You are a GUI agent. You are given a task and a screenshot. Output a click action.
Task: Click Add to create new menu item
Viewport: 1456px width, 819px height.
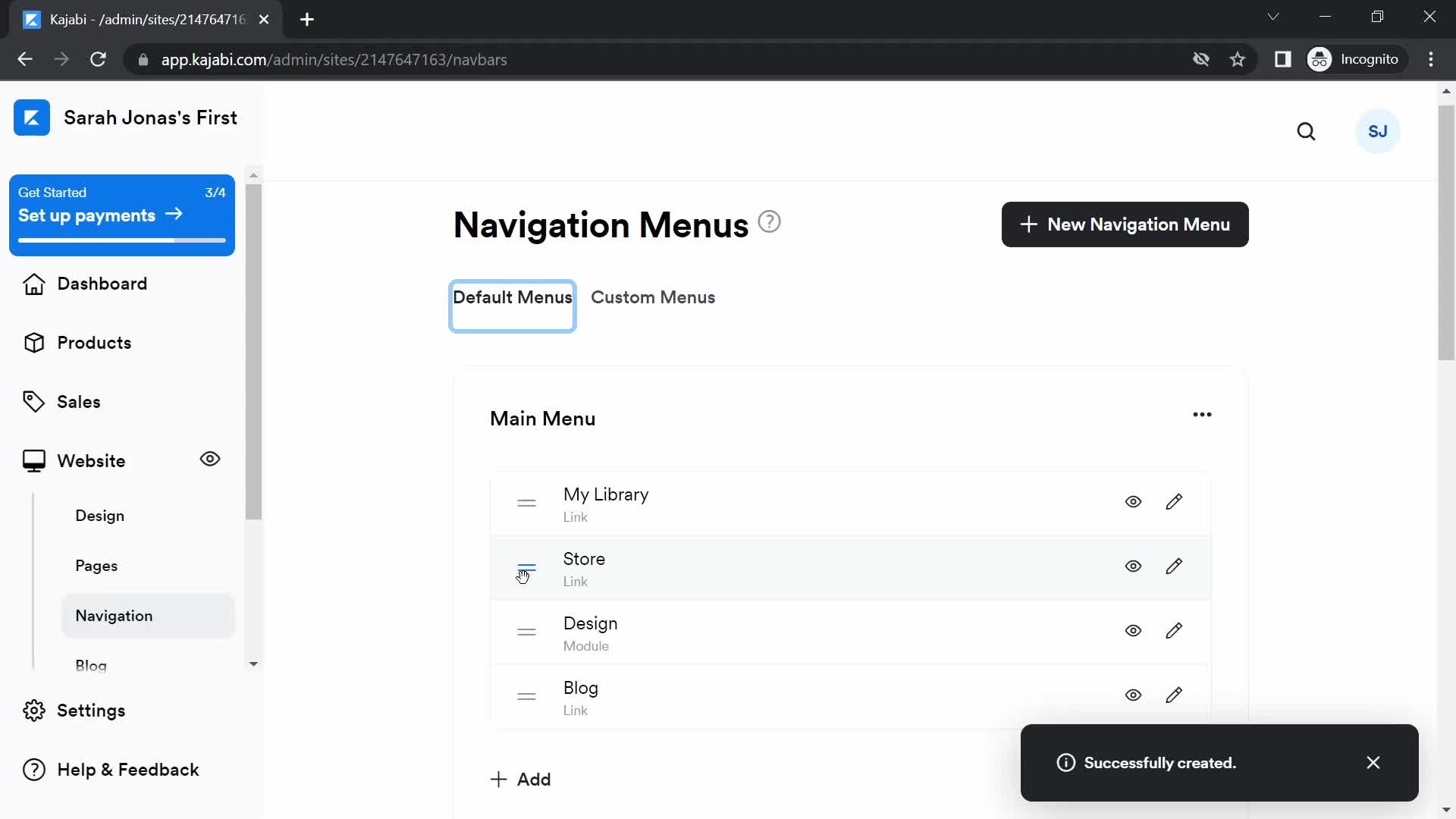point(521,779)
